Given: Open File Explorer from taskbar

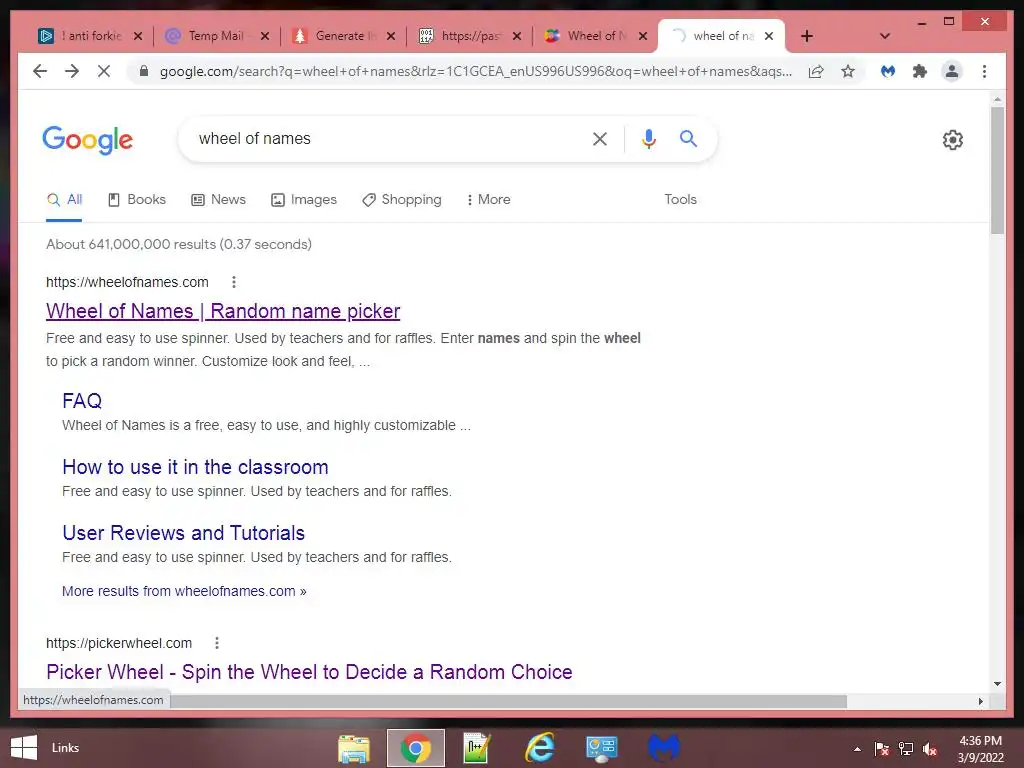Looking at the screenshot, I should point(354,748).
